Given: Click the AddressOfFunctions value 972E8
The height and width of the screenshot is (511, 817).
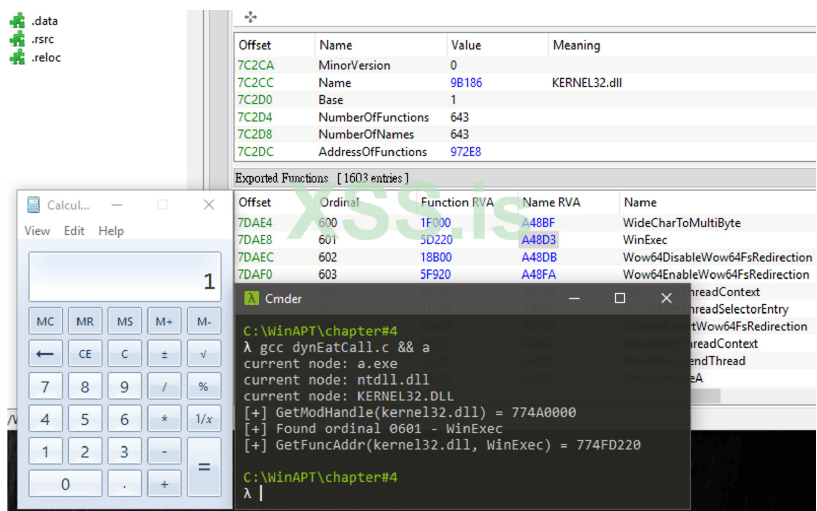Looking at the screenshot, I should (466, 152).
